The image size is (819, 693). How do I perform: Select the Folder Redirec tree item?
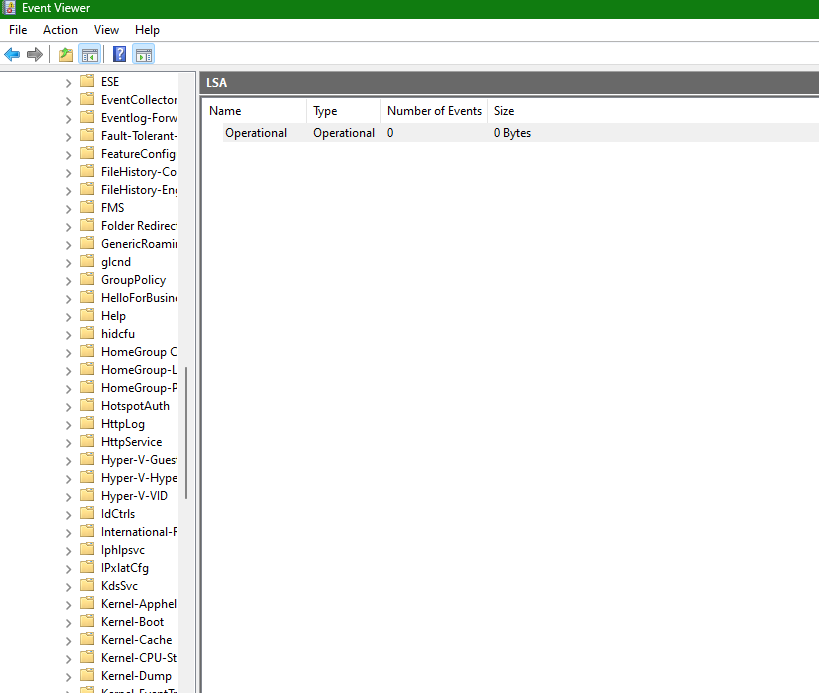138,226
